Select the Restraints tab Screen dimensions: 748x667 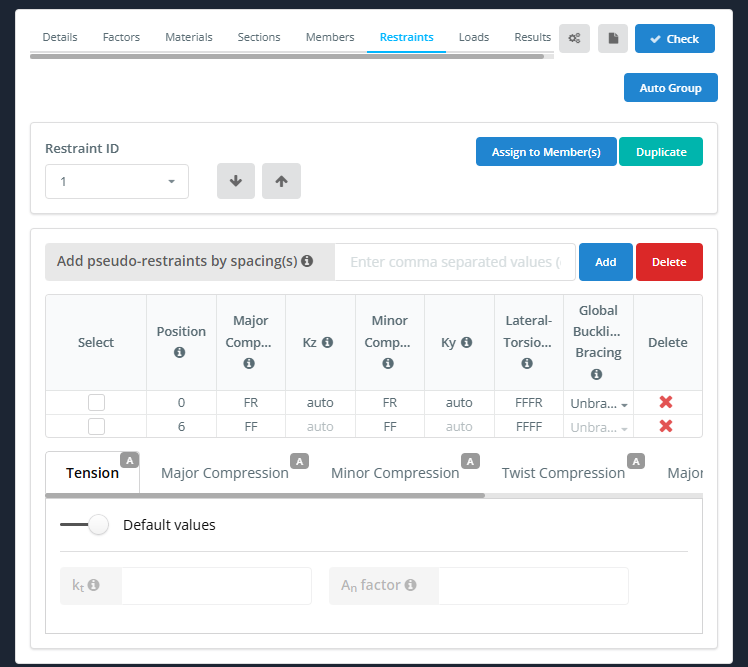[406, 37]
